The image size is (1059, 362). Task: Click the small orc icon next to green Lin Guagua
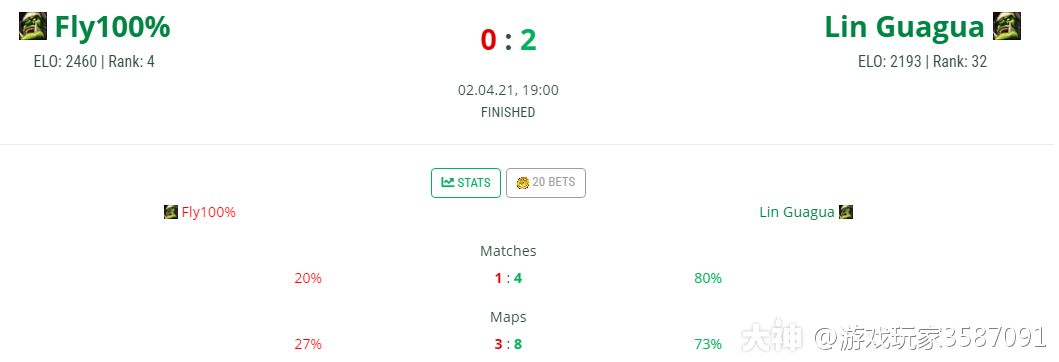tap(846, 212)
